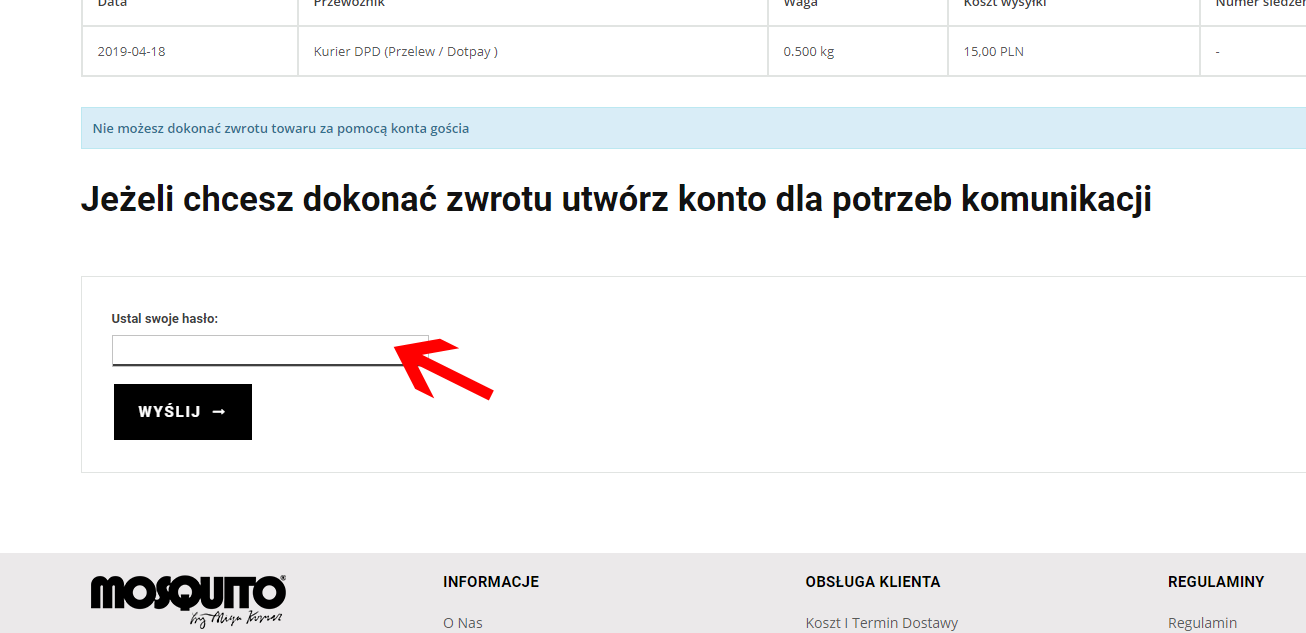The width and height of the screenshot is (1306, 633).
Task: Select the Kurier DPD carrier cell
Action: 405,52
